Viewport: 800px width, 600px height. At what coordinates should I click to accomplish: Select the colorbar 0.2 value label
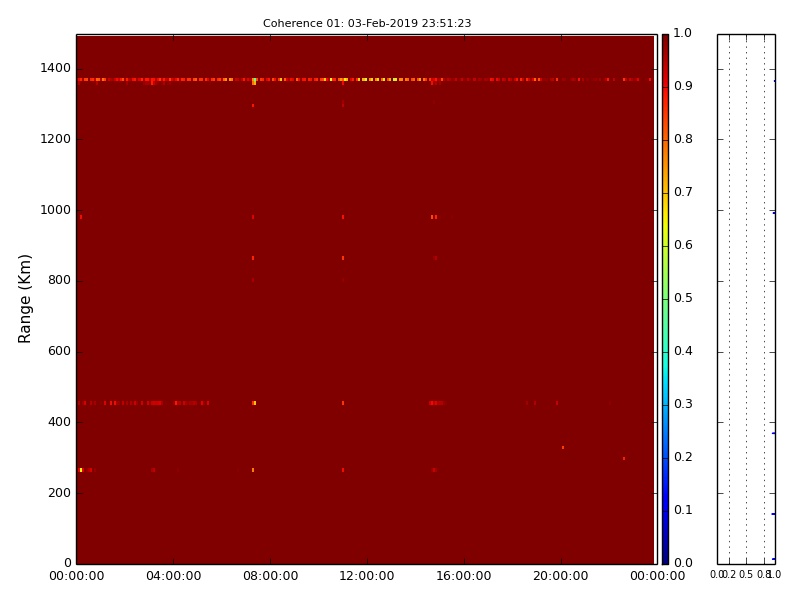tap(683, 457)
